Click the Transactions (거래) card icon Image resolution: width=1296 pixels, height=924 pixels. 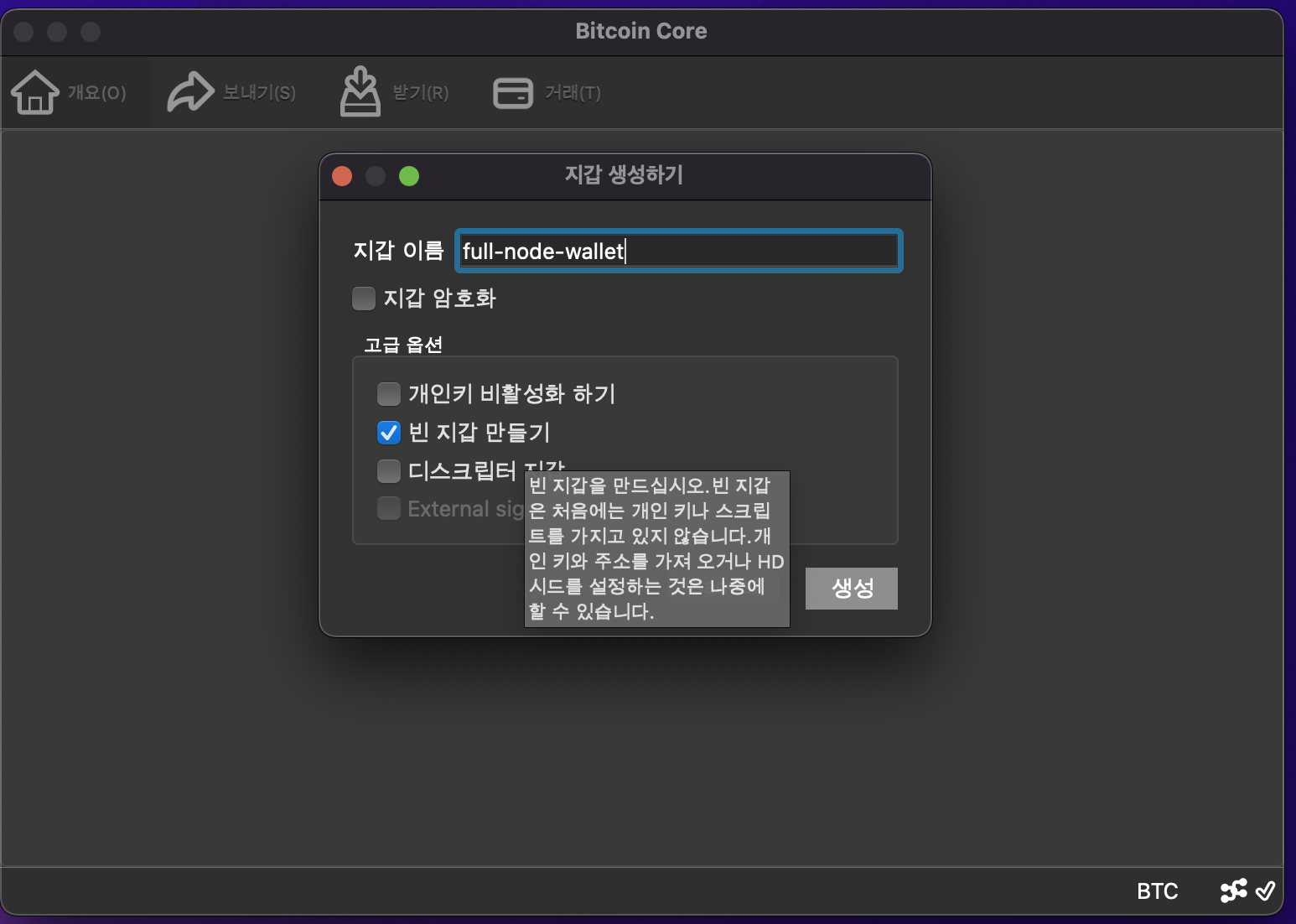(x=513, y=93)
